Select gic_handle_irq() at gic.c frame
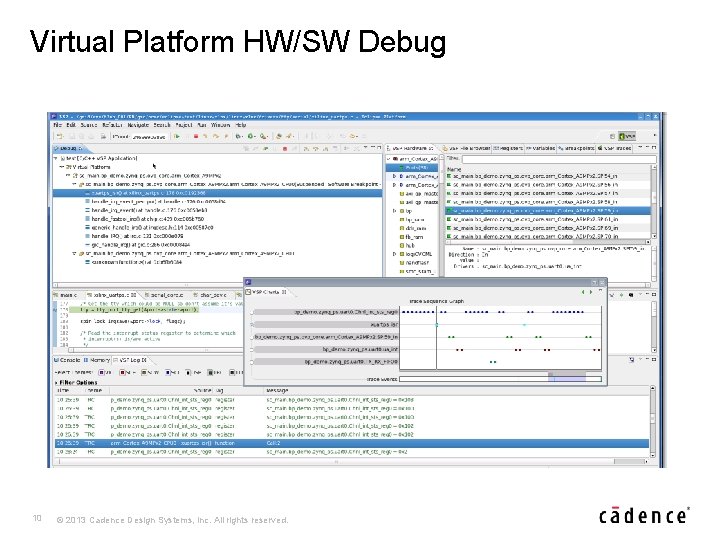 point(138,245)
